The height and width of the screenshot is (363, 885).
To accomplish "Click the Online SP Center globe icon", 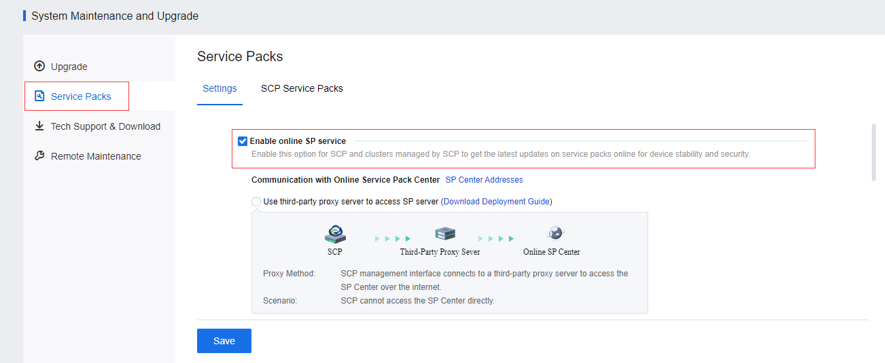I will [555, 233].
